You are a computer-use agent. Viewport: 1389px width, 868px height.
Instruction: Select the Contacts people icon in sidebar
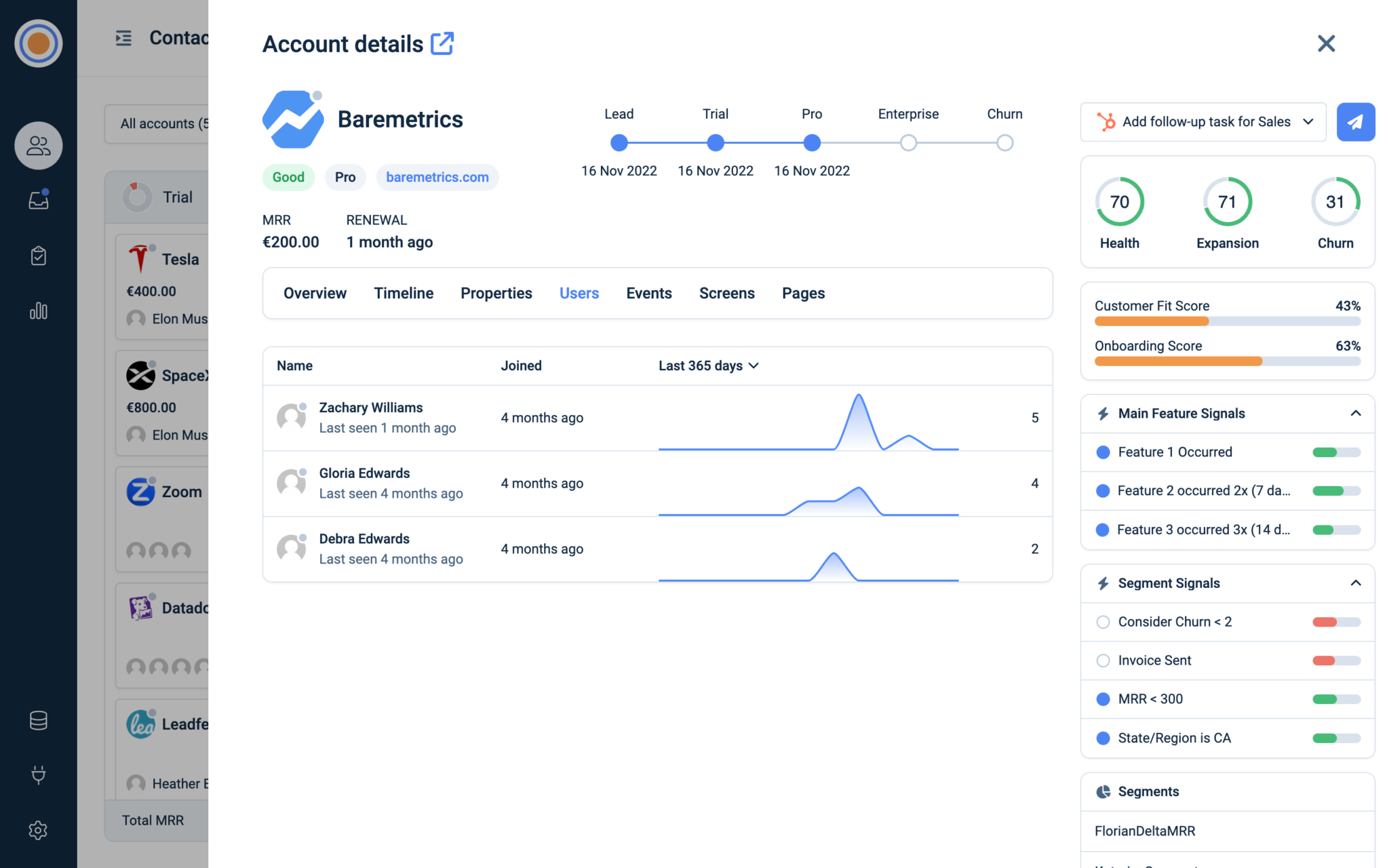(x=38, y=145)
